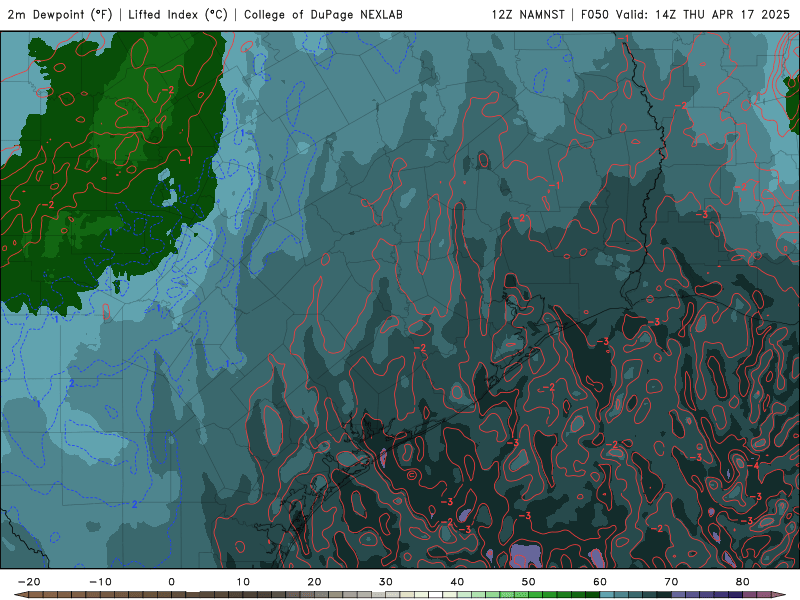Click the 'College of DuPage NEXLAB' credit text
800x600 pixels.
(323, 14)
